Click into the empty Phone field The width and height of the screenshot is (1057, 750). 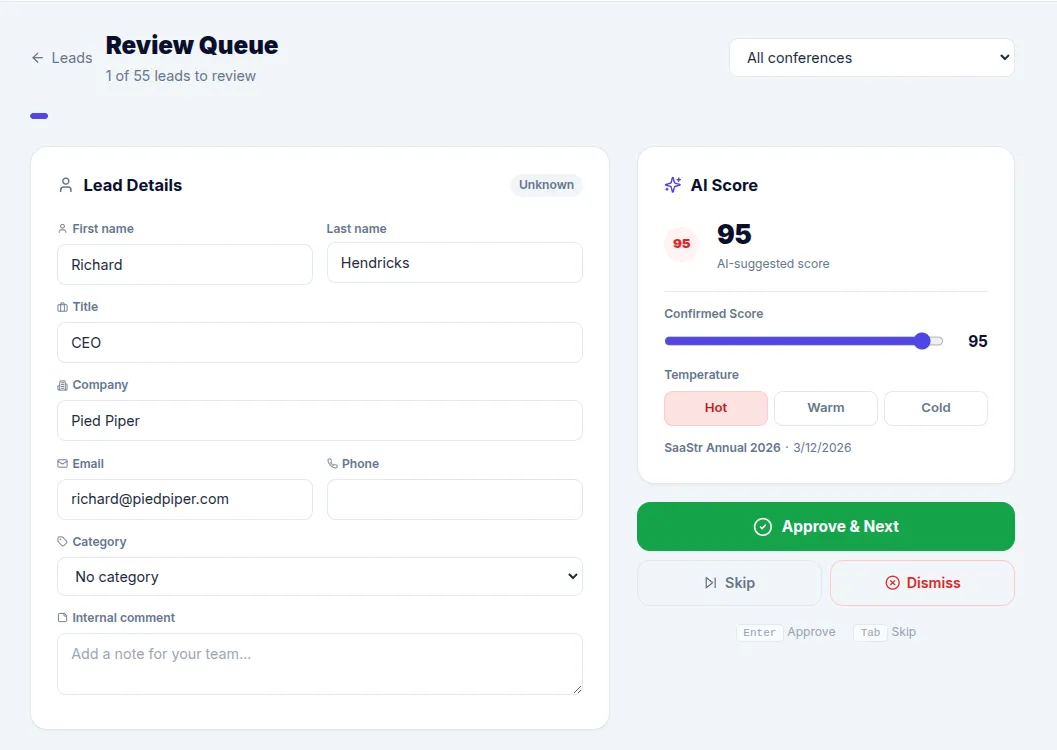pos(454,499)
